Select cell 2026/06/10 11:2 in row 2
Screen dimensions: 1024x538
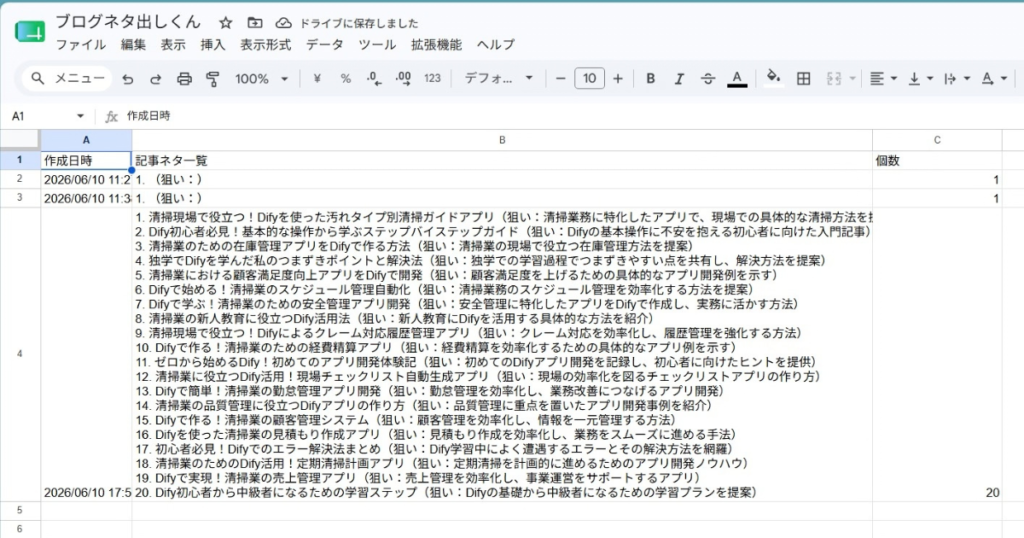pyautogui.click(x=86, y=180)
